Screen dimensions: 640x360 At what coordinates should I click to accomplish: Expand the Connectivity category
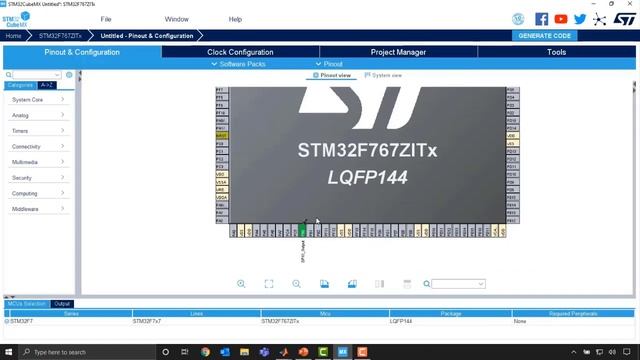pos(38,146)
